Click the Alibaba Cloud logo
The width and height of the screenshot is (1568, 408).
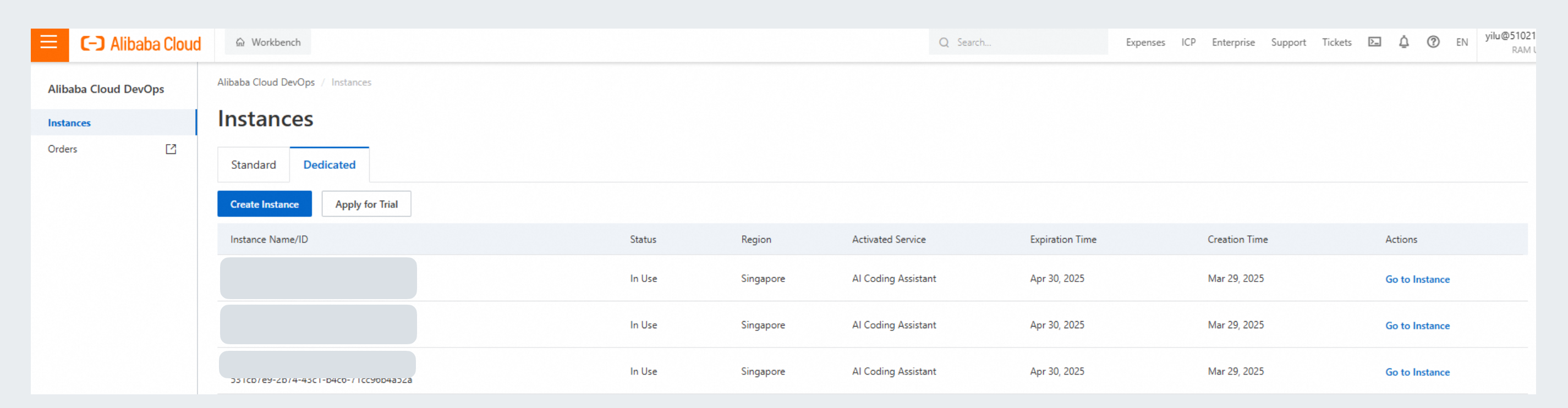pyautogui.click(x=141, y=44)
